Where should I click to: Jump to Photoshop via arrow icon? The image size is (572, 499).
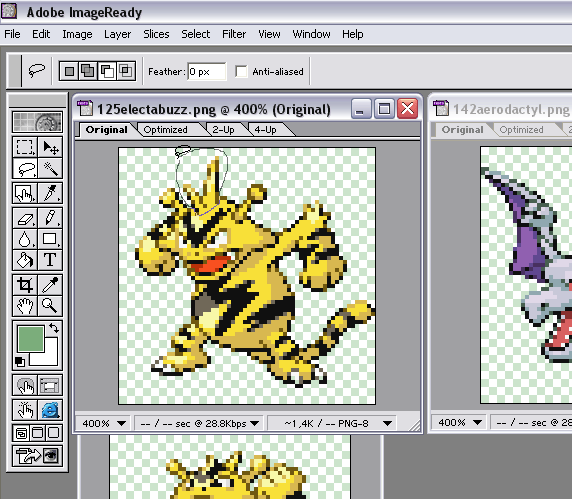click(37, 456)
